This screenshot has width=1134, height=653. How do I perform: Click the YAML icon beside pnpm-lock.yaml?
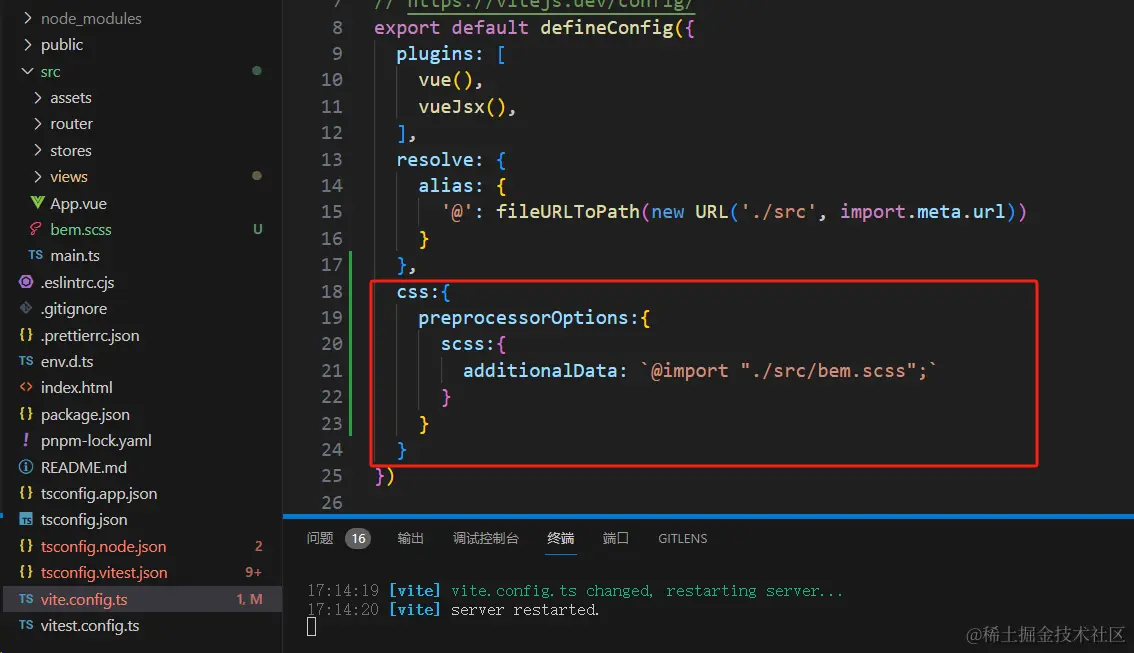click(26, 440)
